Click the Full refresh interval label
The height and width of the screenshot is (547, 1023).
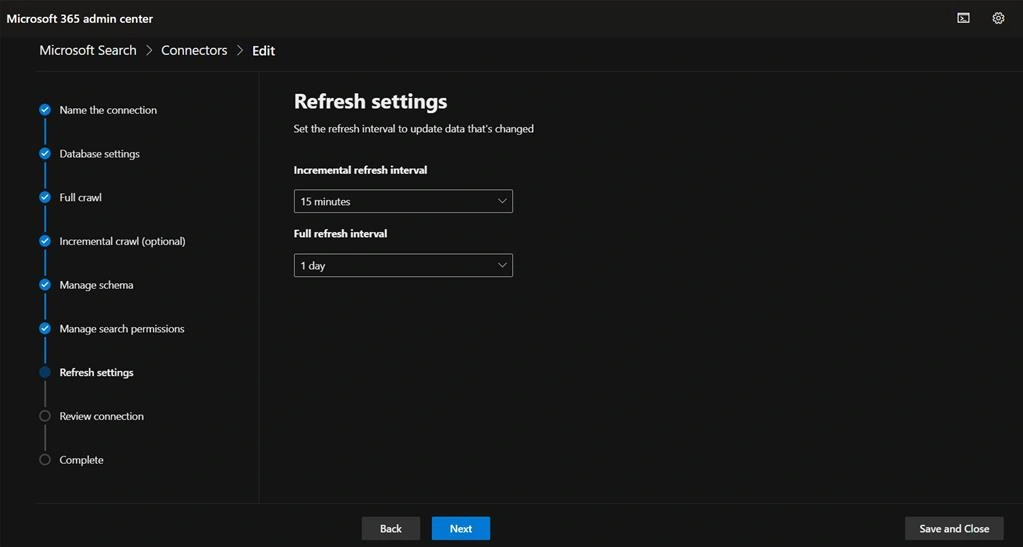340,233
